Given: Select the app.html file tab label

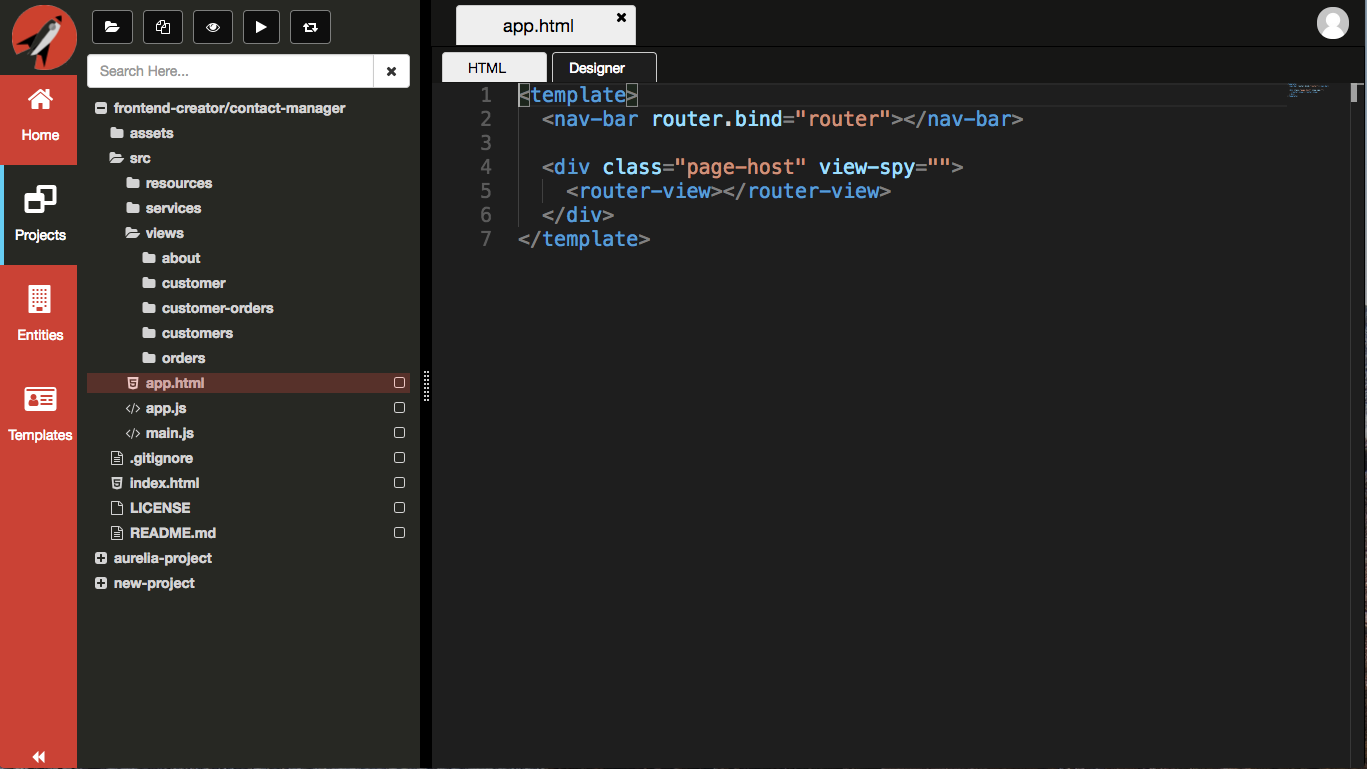Looking at the screenshot, I should [538, 26].
